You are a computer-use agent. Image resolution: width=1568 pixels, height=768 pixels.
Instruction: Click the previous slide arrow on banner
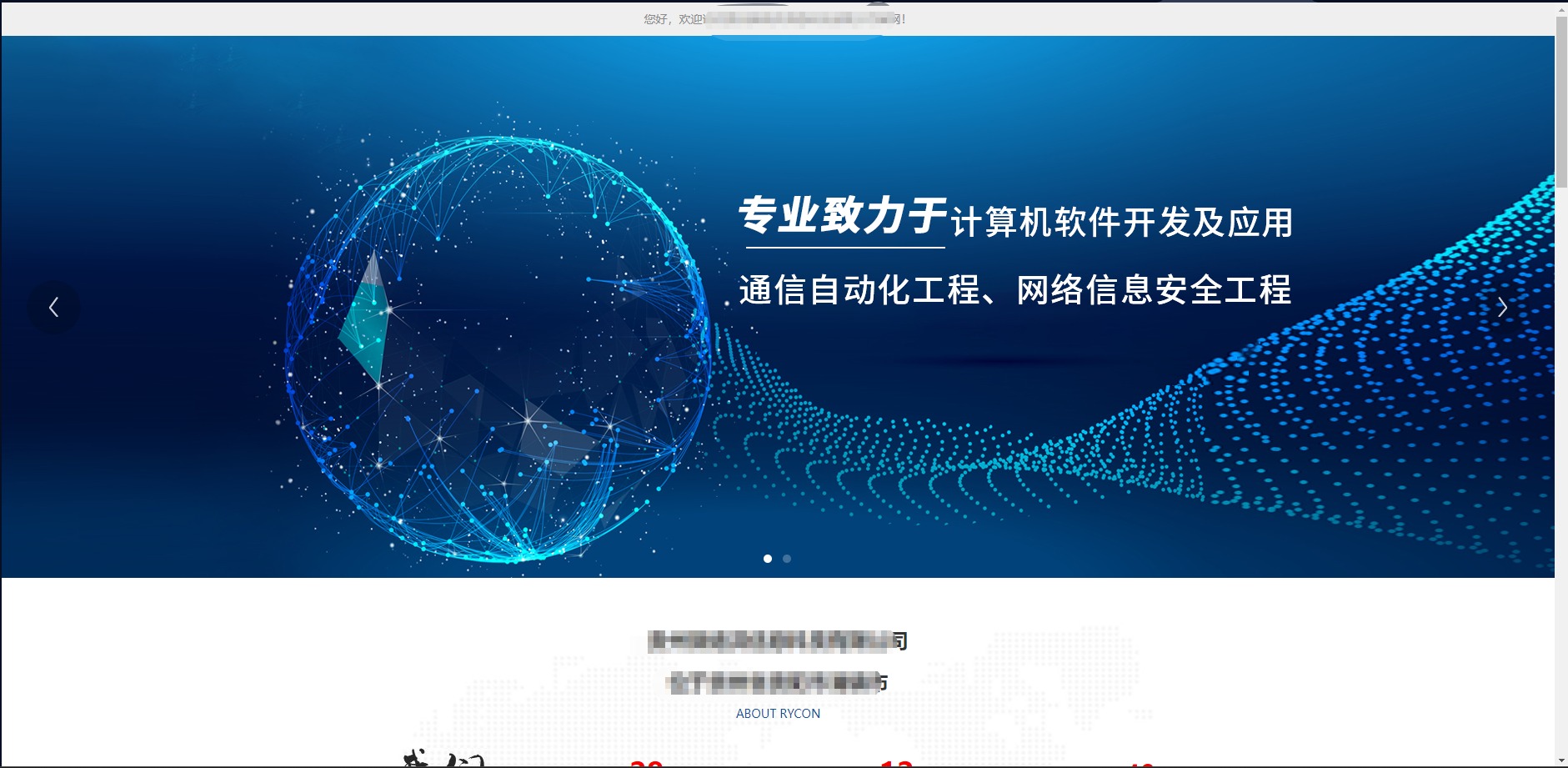[x=53, y=308]
